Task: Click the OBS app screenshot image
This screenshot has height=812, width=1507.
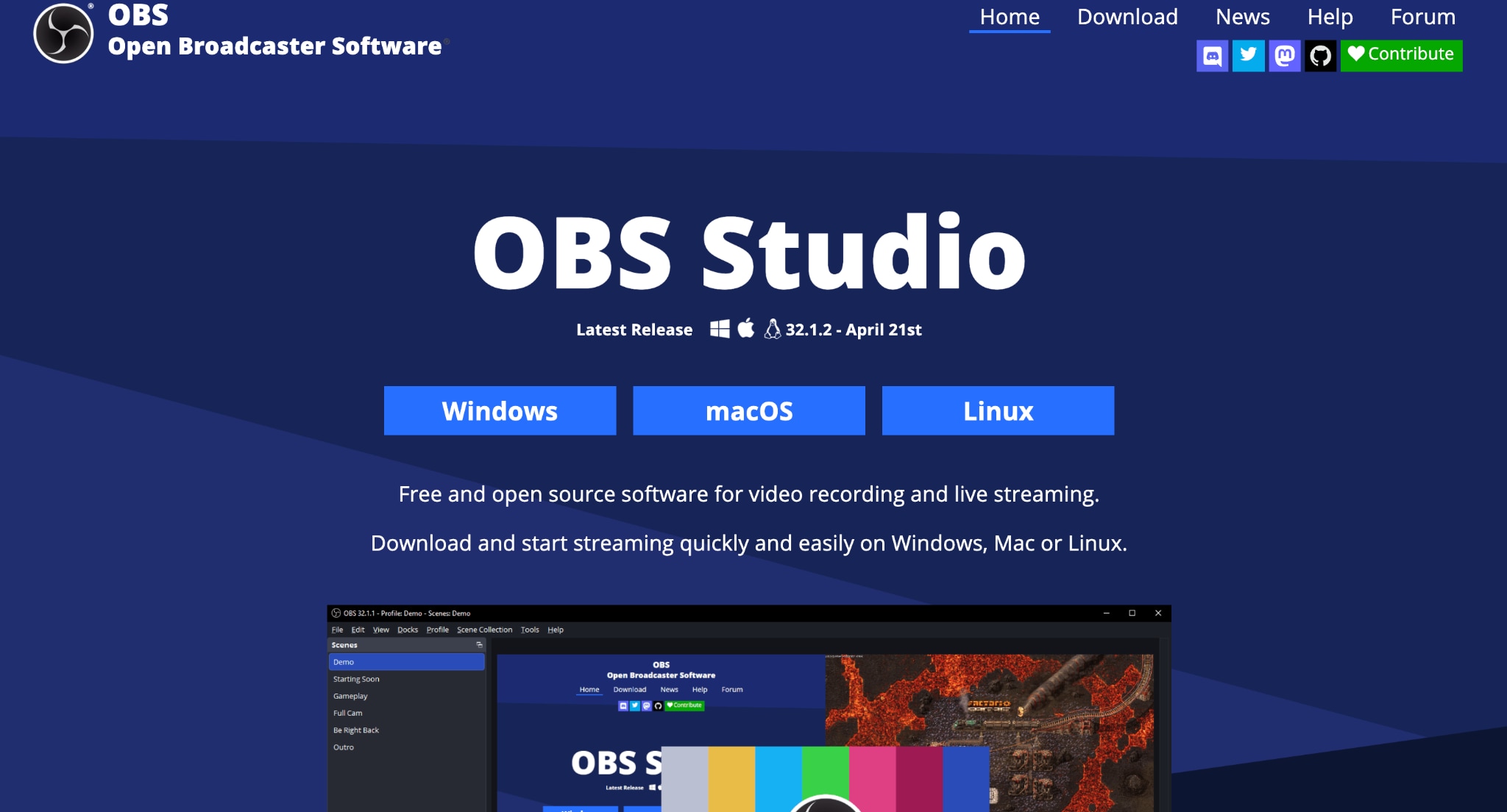Action: point(749,708)
